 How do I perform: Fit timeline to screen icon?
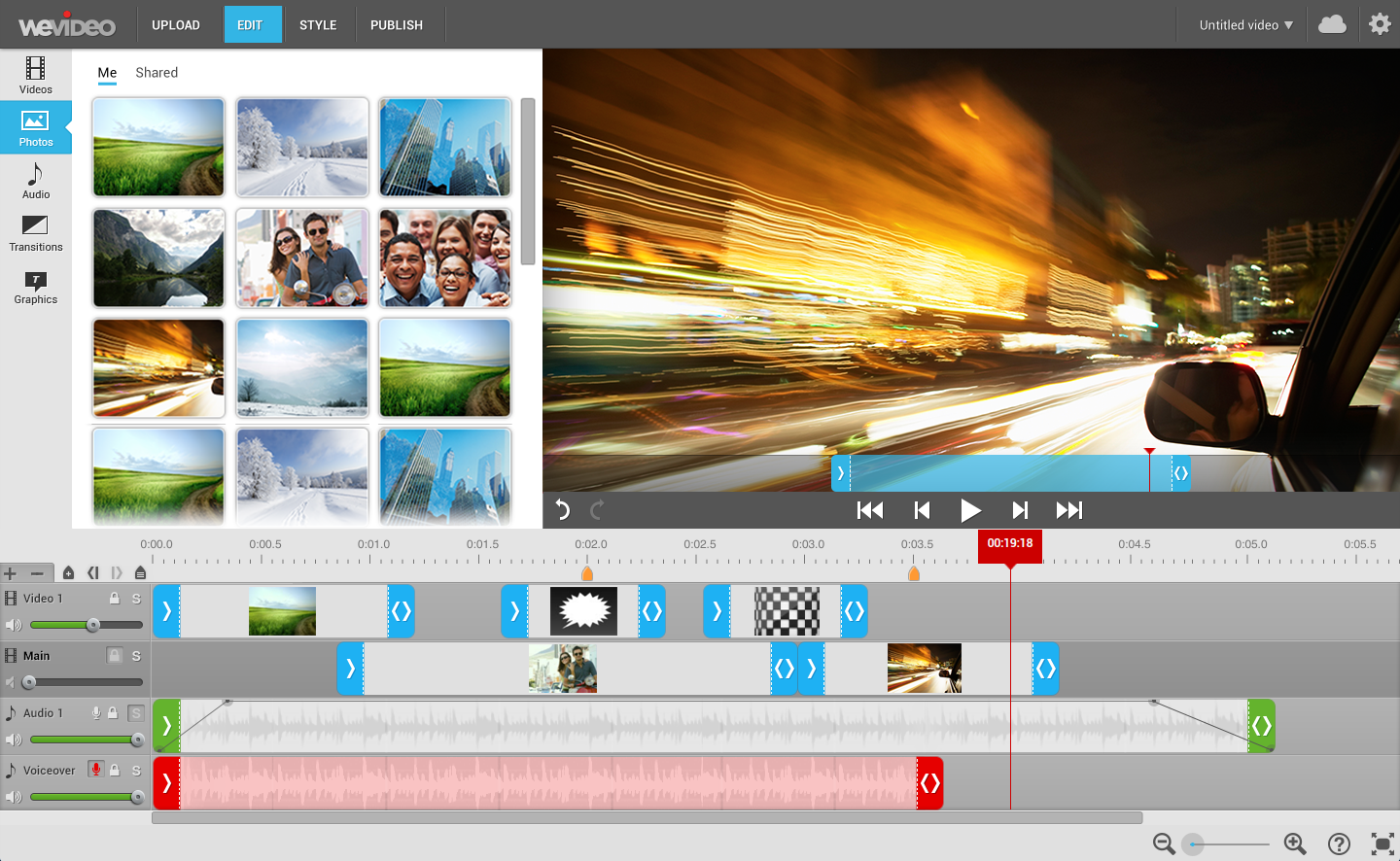pos(1382,844)
